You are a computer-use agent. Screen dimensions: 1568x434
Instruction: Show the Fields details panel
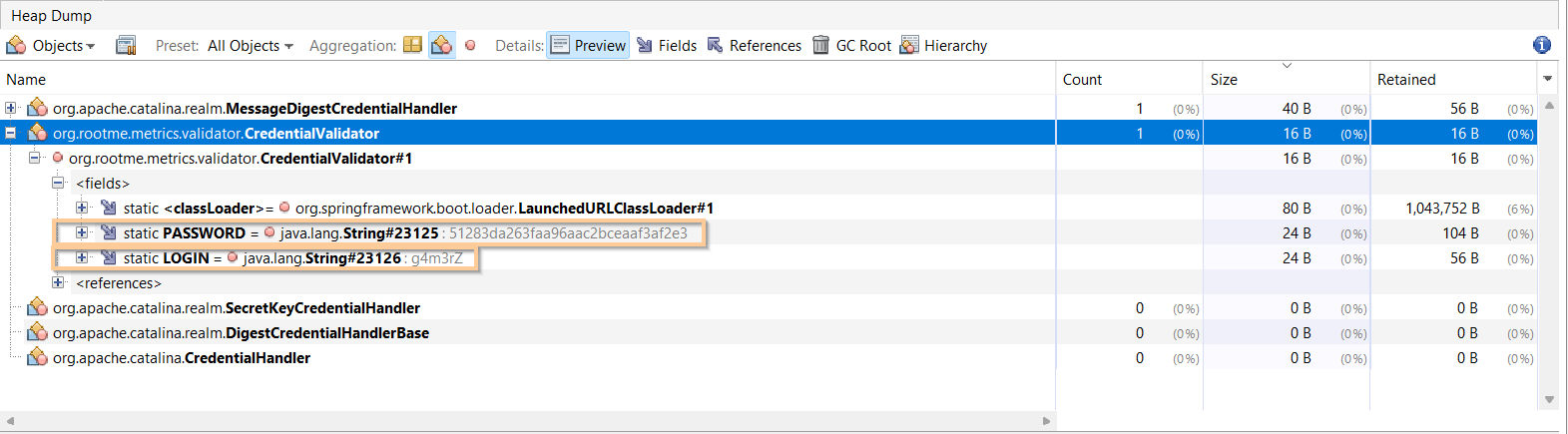click(x=666, y=46)
